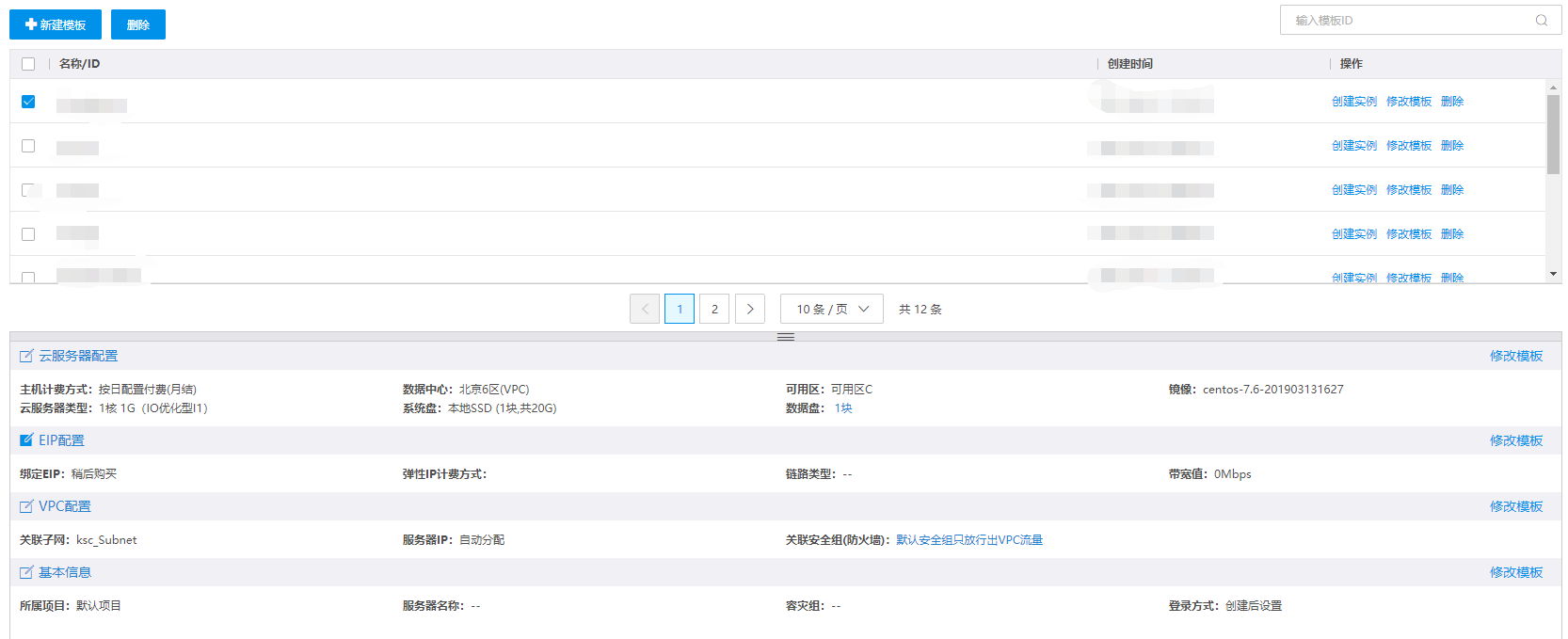
Task: Click 创建实例 link in the first row
Action: click(x=1353, y=102)
